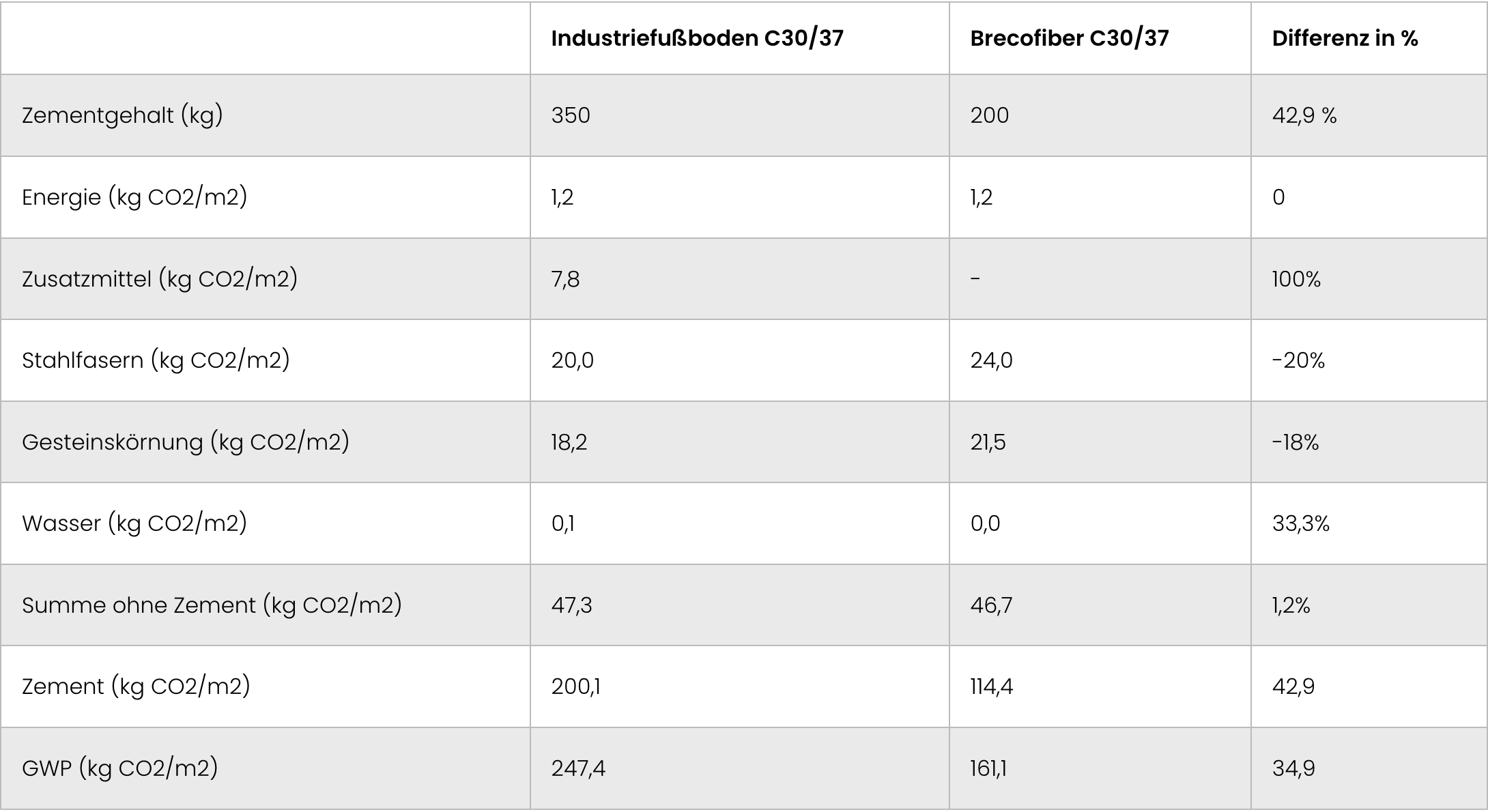Image resolution: width=1488 pixels, height=812 pixels.
Task: Click the -20% difference cell
Action: coord(1298,360)
